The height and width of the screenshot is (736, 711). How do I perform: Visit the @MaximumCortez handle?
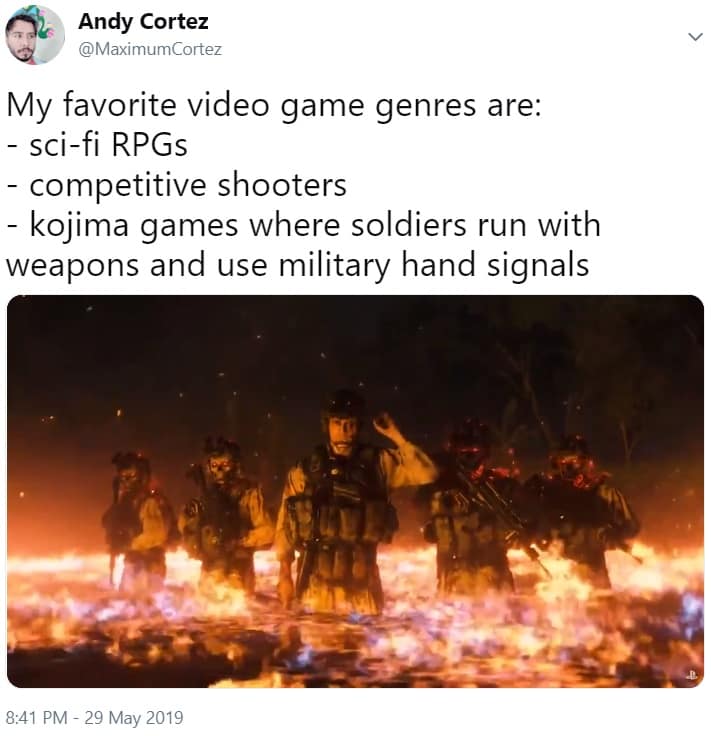(150, 49)
